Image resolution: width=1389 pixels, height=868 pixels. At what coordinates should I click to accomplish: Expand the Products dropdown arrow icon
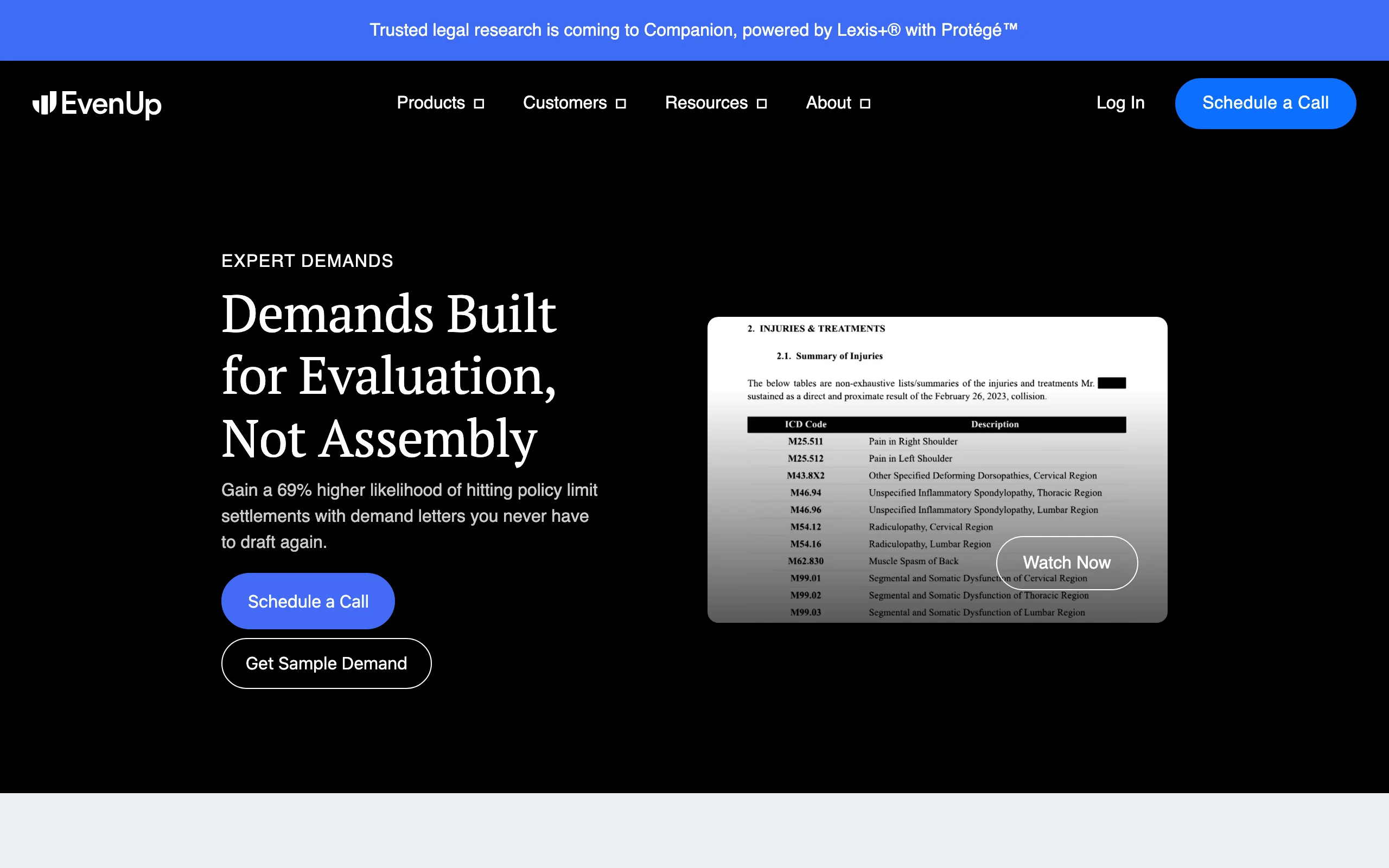point(479,103)
